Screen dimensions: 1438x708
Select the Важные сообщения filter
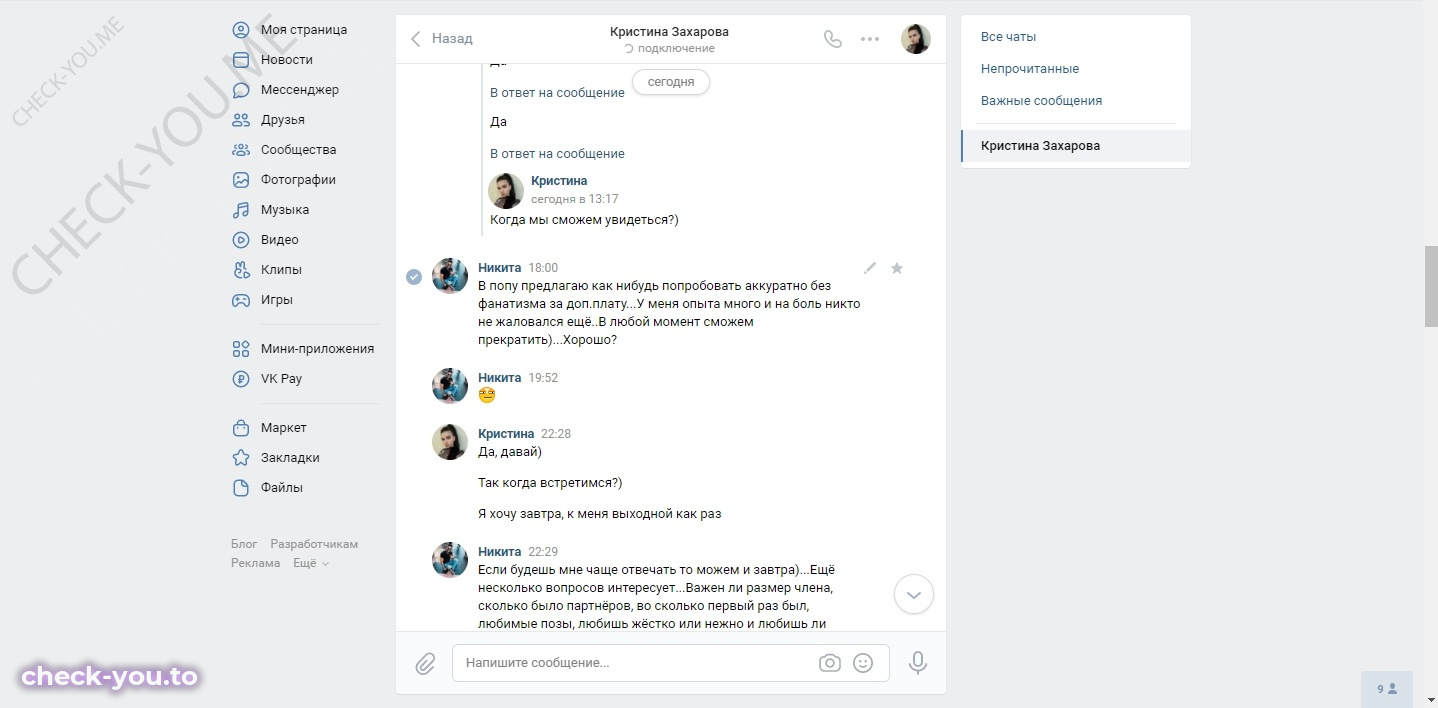click(1041, 101)
